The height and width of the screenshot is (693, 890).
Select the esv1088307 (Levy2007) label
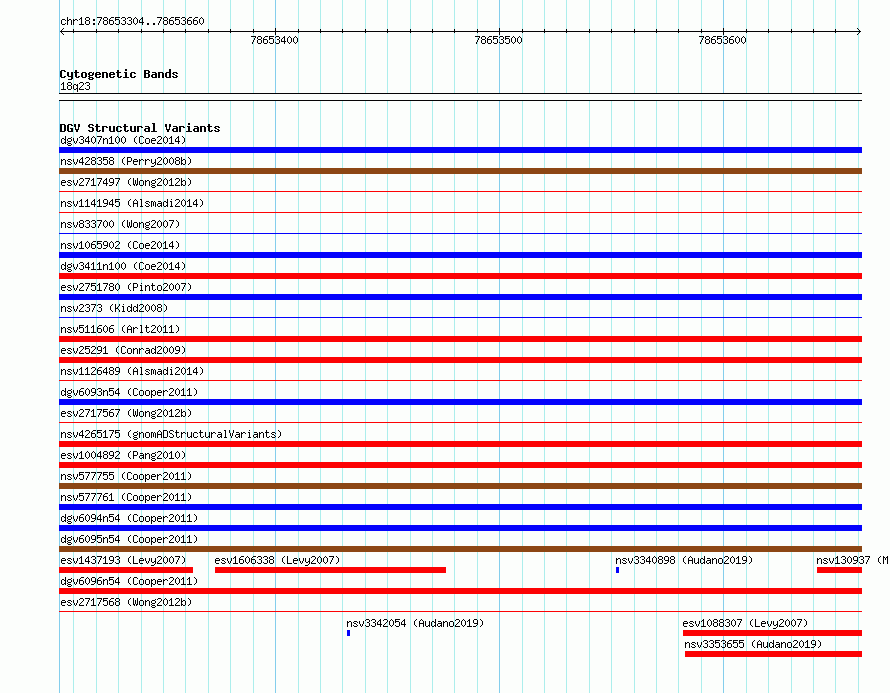[x=745, y=623]
